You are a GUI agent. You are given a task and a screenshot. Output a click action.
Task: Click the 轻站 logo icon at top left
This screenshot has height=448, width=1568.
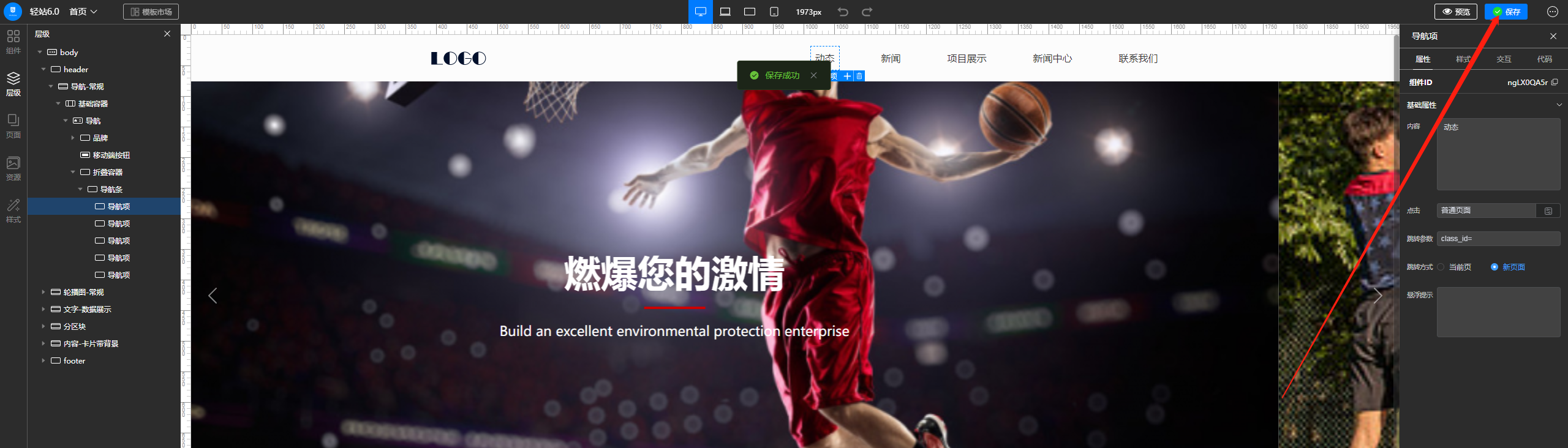click(x=13, y=12)
